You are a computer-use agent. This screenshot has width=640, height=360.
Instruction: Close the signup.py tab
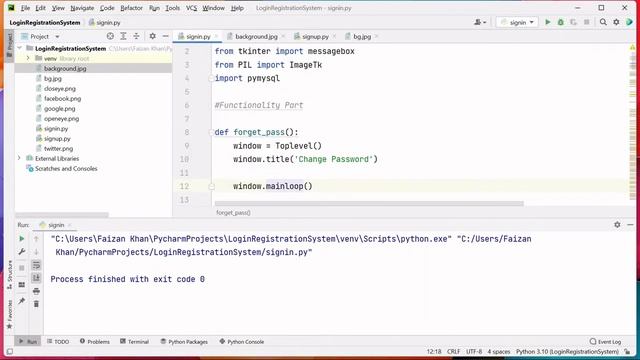pos(334,36)
